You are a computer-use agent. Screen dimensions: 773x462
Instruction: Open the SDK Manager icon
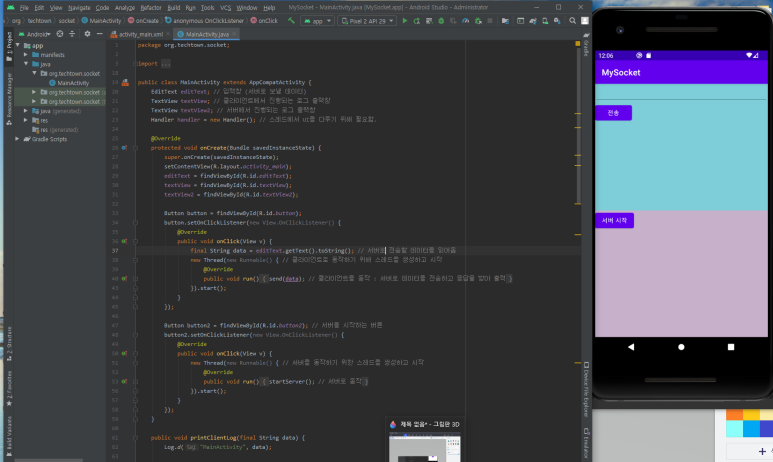pyautogui.click(x=557, y=21)
